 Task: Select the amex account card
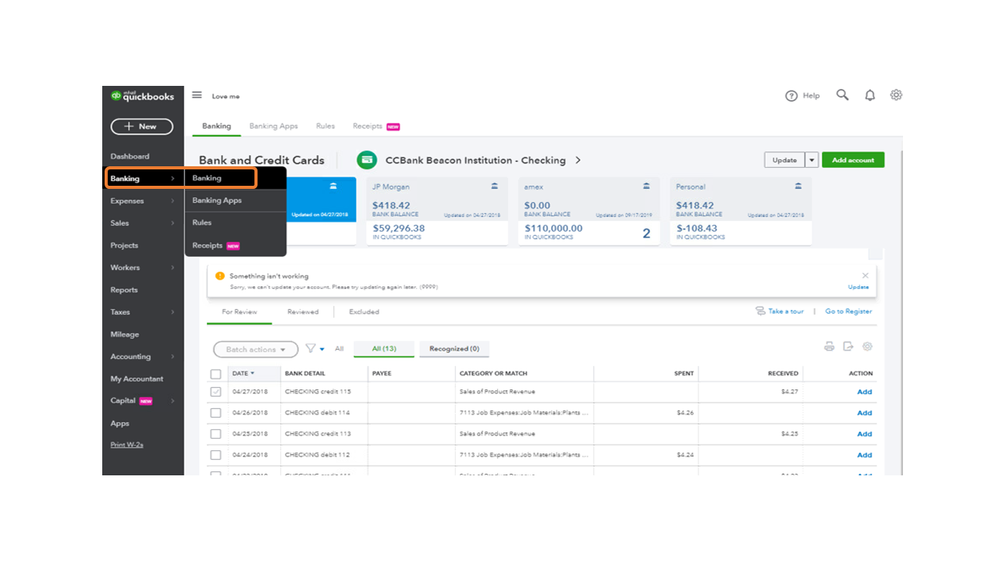589,211
